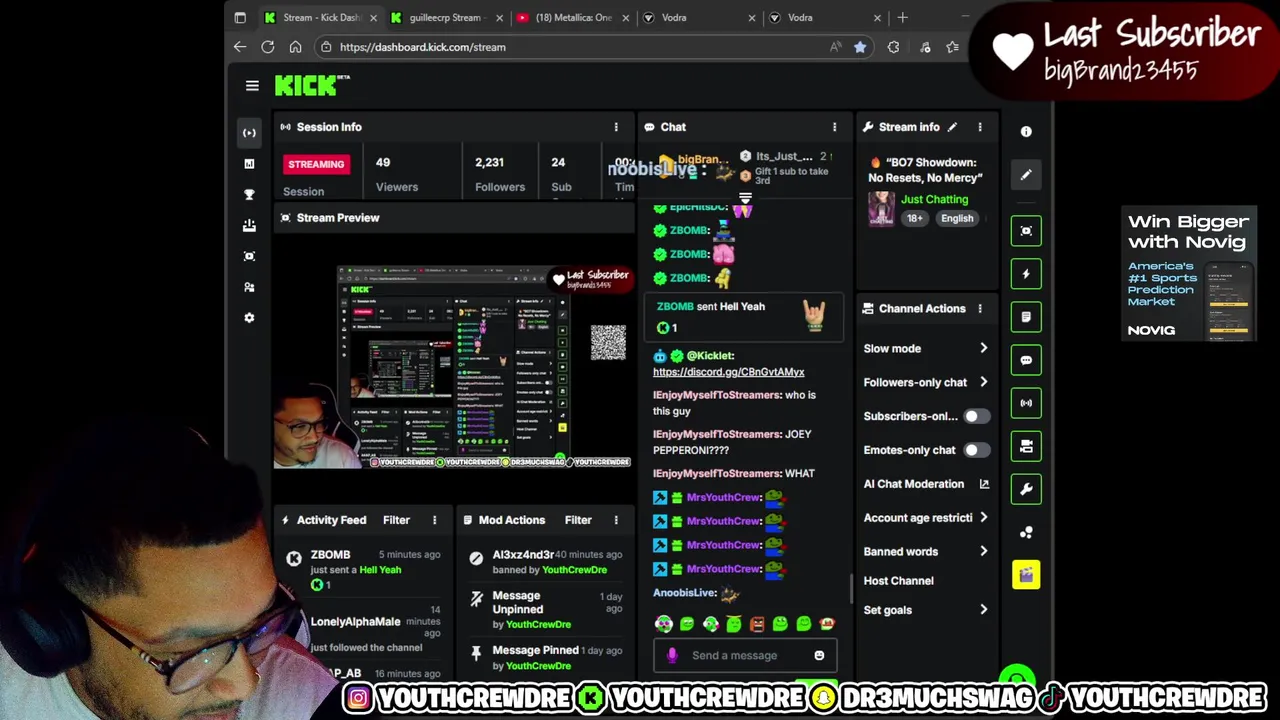Open Chat panel three-dot menu
The image size is (1280, 720).
pyautogui.click(x=834, y=127)
